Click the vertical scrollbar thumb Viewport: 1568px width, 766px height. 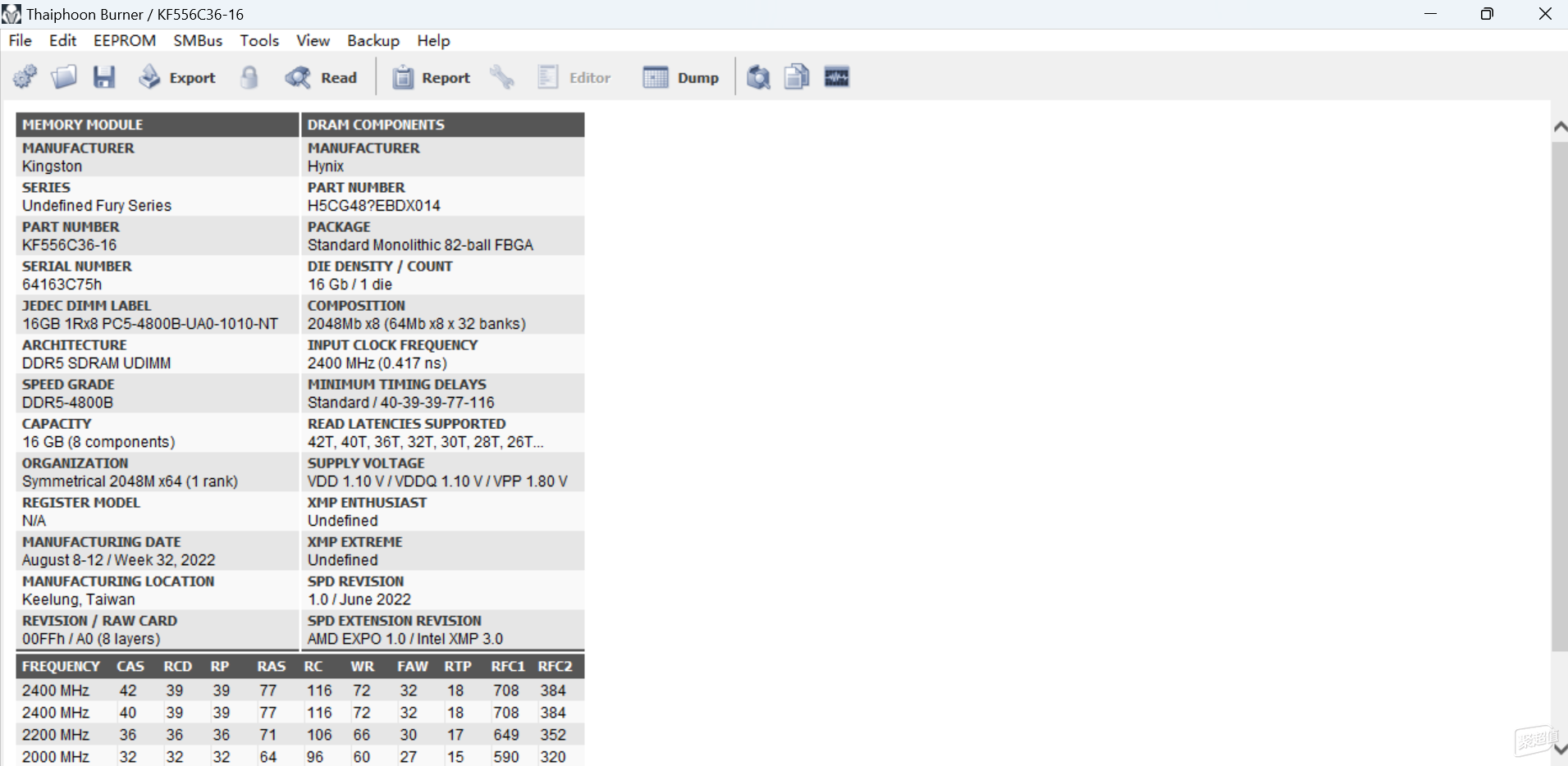tap(1560, 397)
